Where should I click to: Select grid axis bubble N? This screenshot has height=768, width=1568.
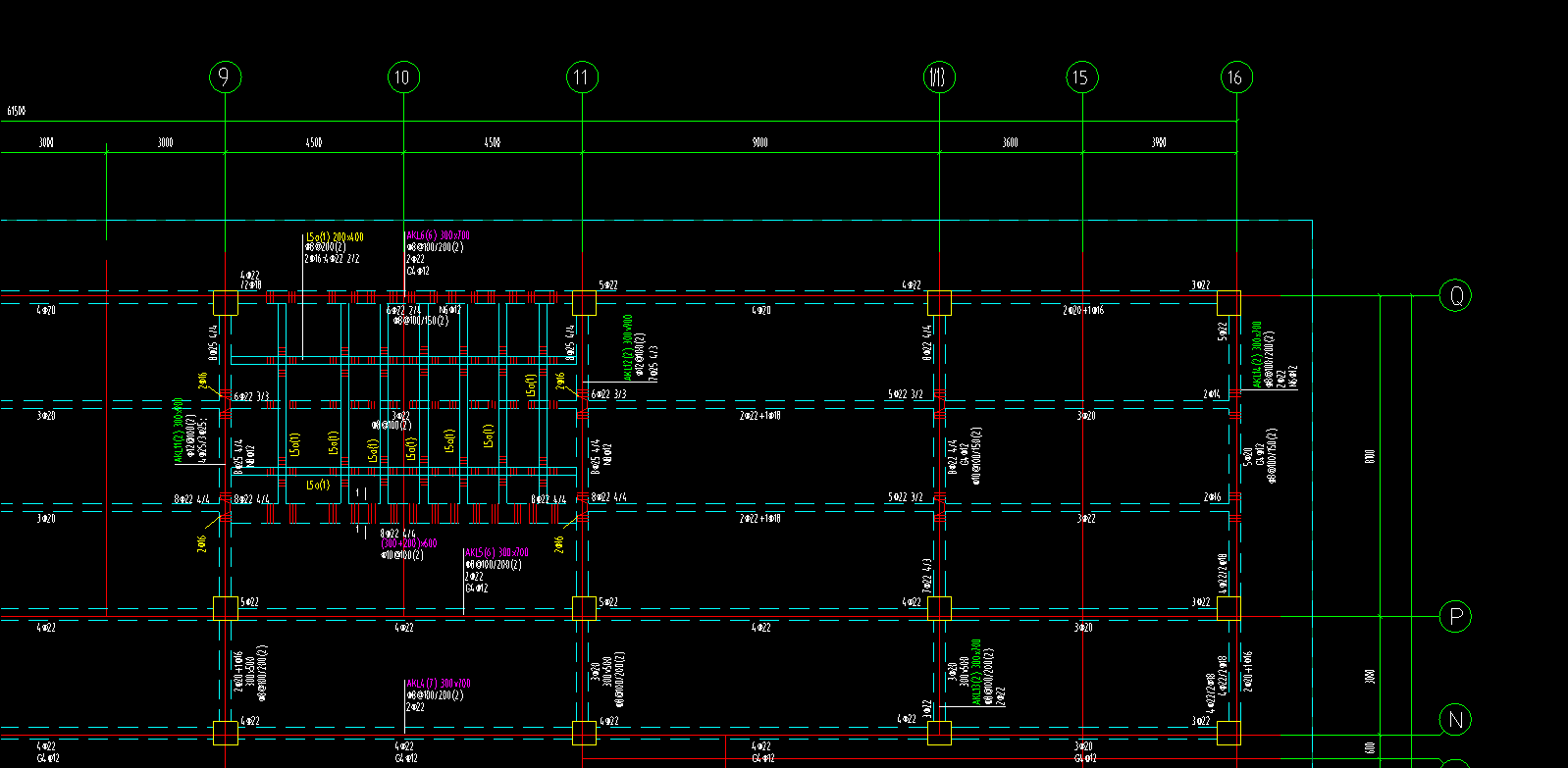click(x=1455, y=720)
